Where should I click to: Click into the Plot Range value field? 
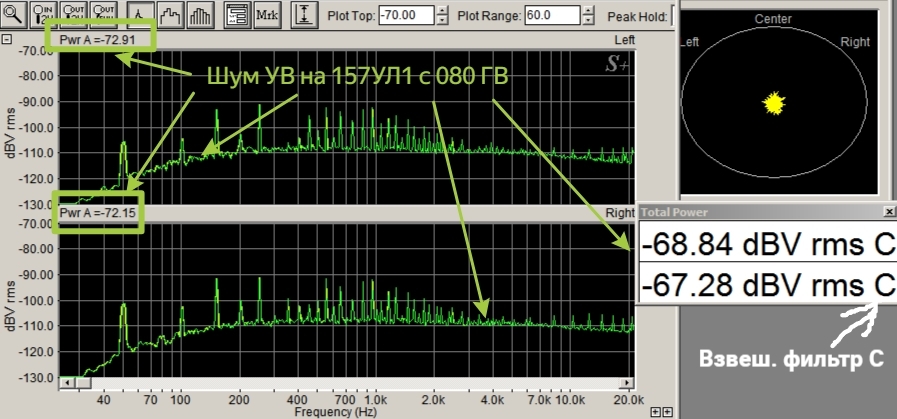click(553, 15)
